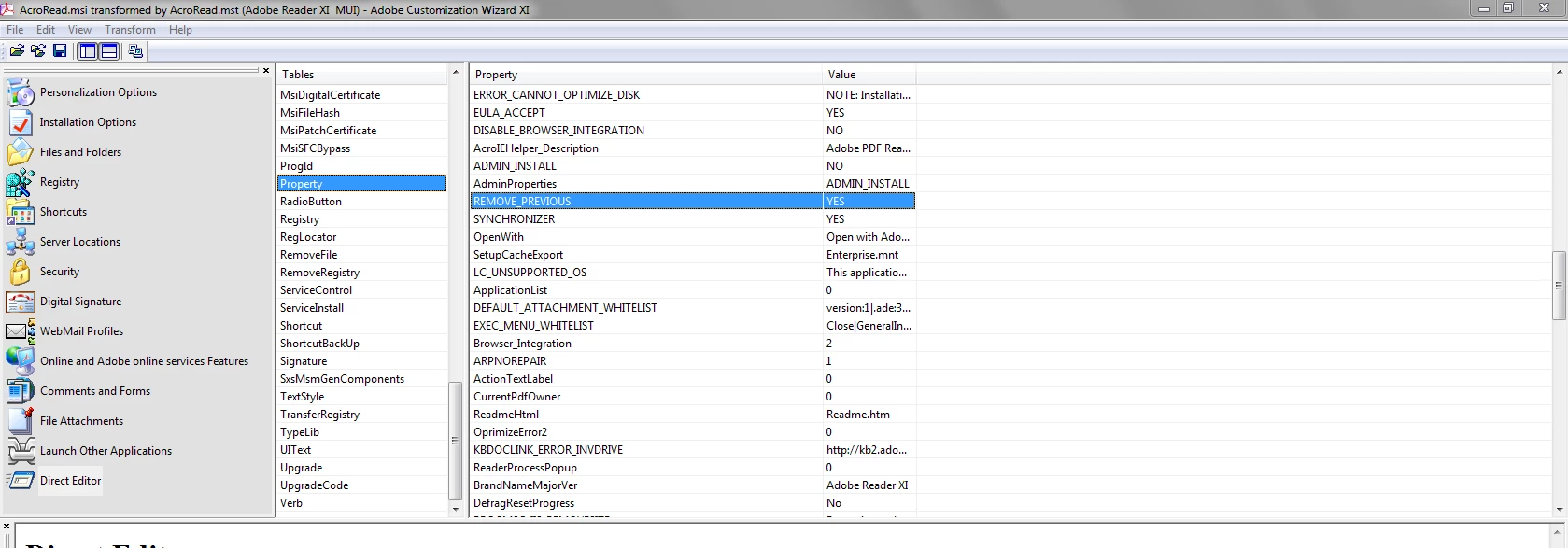This screenshot has height=548, width=1568.
Task: Open WebMail Profiles section label
Action: tap(81, 331)
